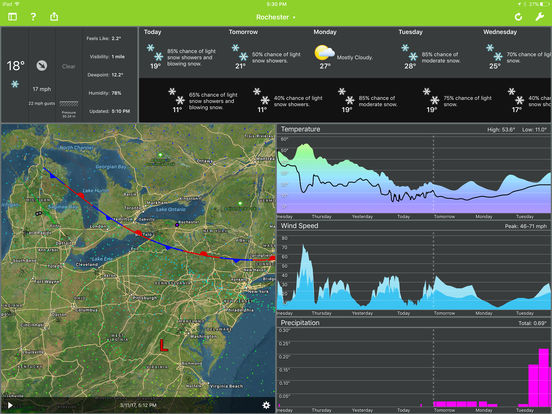Tap the Dewpoint 12.2° reading
This screenshot has height=414, width=552.
(x=105, y=75)
